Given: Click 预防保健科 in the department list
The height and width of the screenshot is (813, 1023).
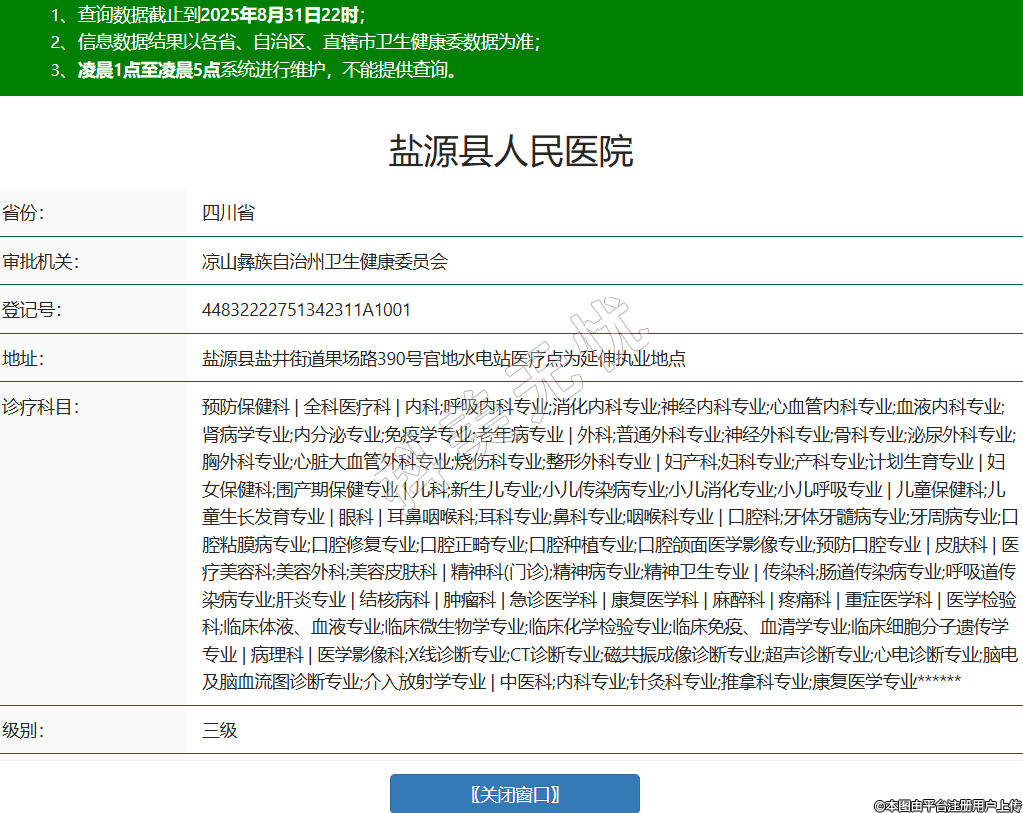Looking at the screenshot, I should pos(245,407).
